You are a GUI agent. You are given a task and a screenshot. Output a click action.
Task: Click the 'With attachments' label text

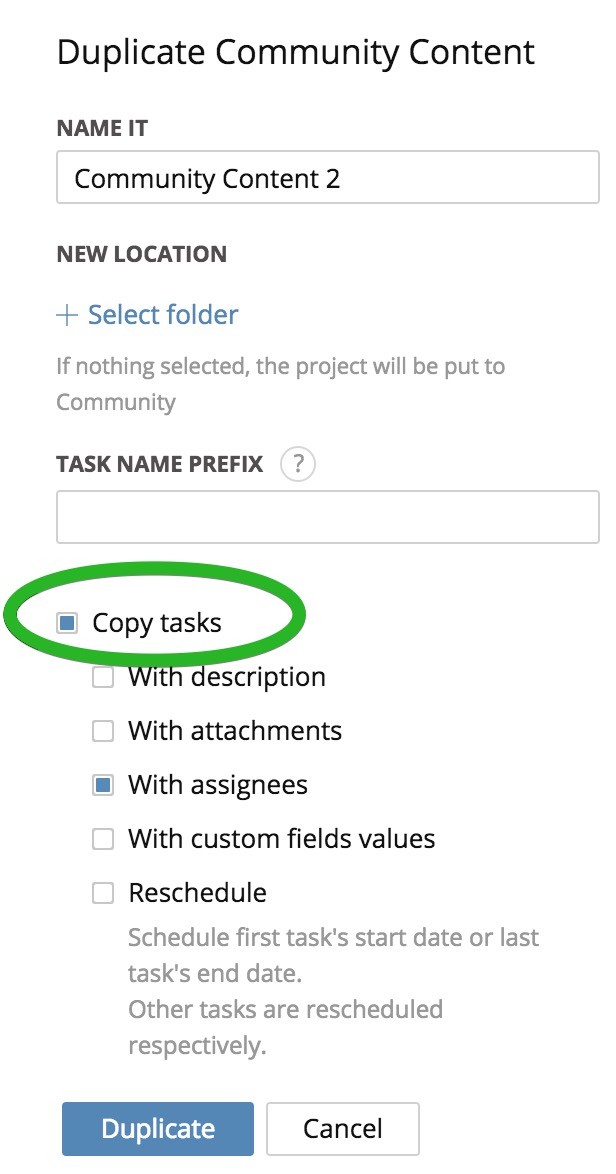(x=235, y=732)
